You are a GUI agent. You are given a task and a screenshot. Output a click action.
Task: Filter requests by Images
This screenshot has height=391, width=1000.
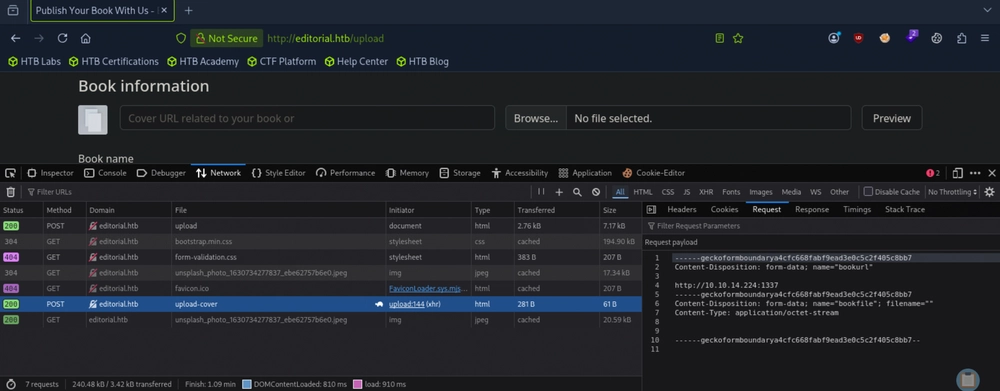click(x=761, y=192)
